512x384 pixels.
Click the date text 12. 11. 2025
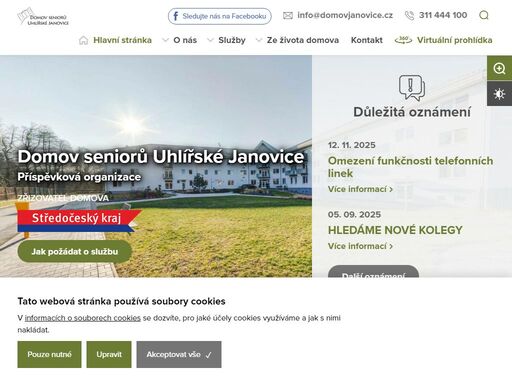[352, 145]
